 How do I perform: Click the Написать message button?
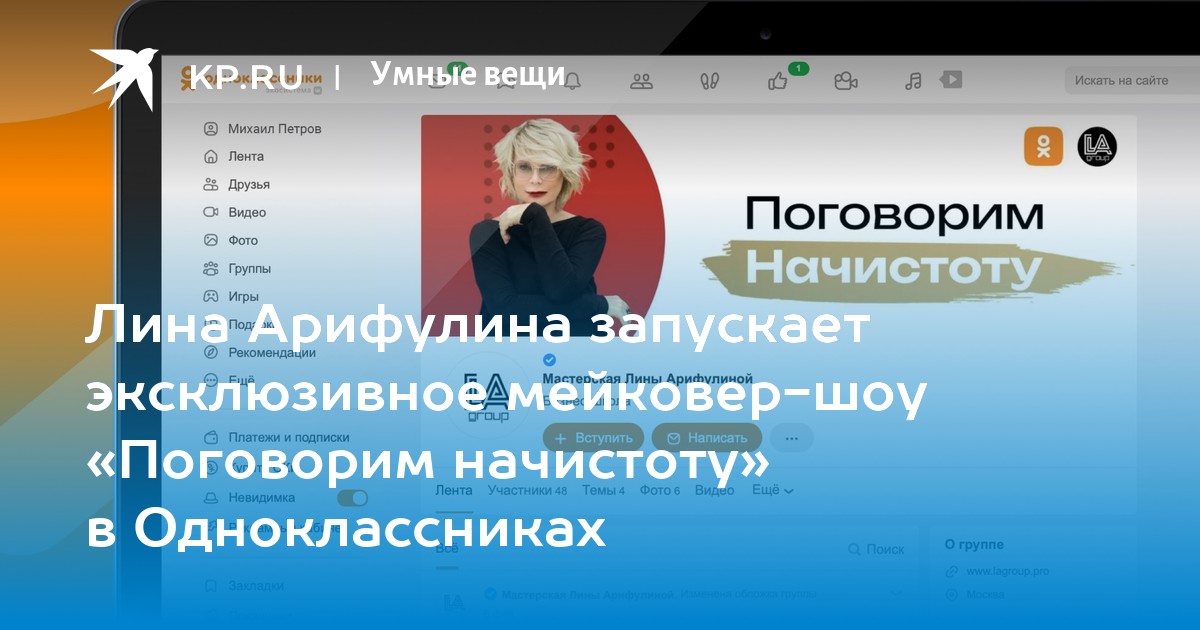point(707,437)
